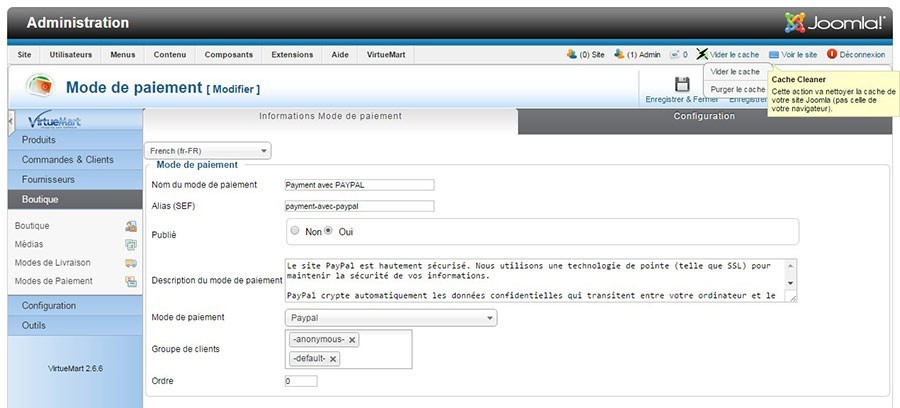Collapse the sidebar with the arrow handle
The height and width of the screenshot is (408, 900).
pos(11,123)
